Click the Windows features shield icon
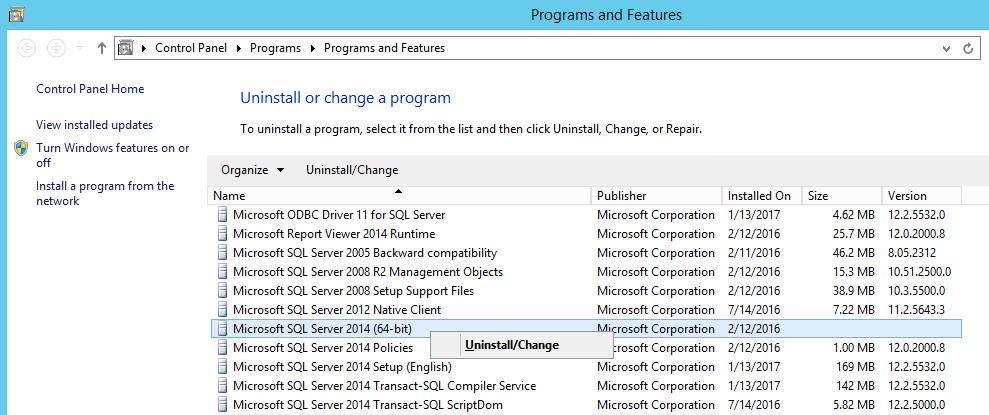 pyautogui.click(x=21, y=148)
